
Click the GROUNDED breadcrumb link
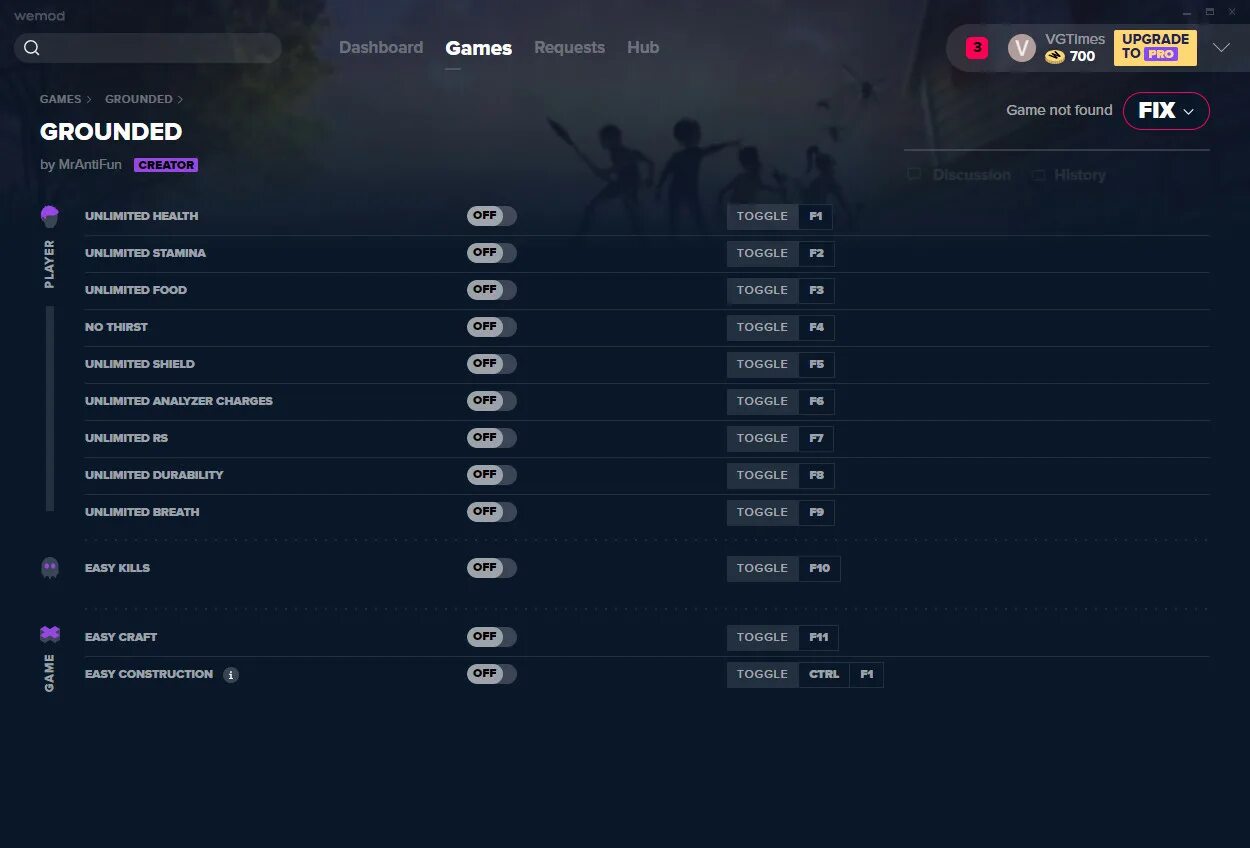click(x=139, y=100)
